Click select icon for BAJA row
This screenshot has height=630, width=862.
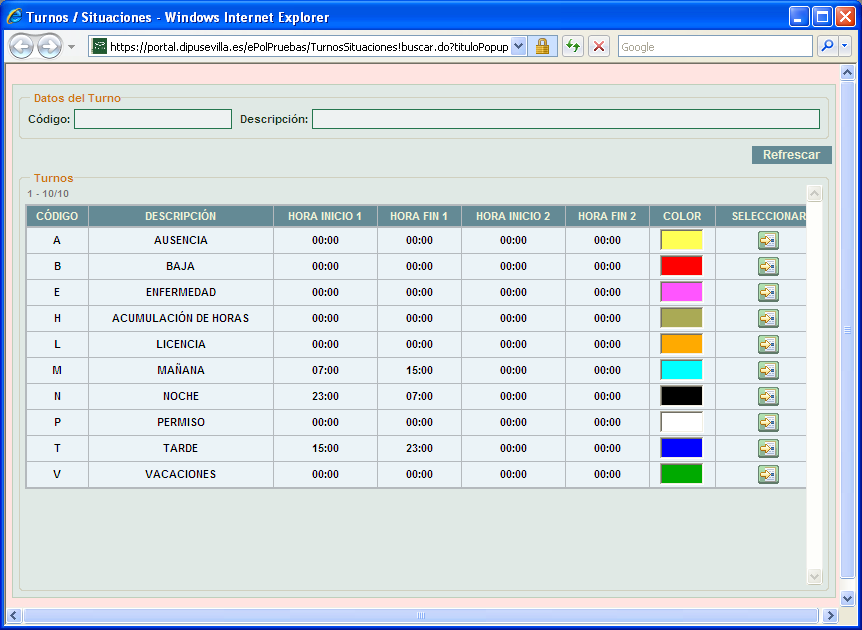tap(767, 266)
